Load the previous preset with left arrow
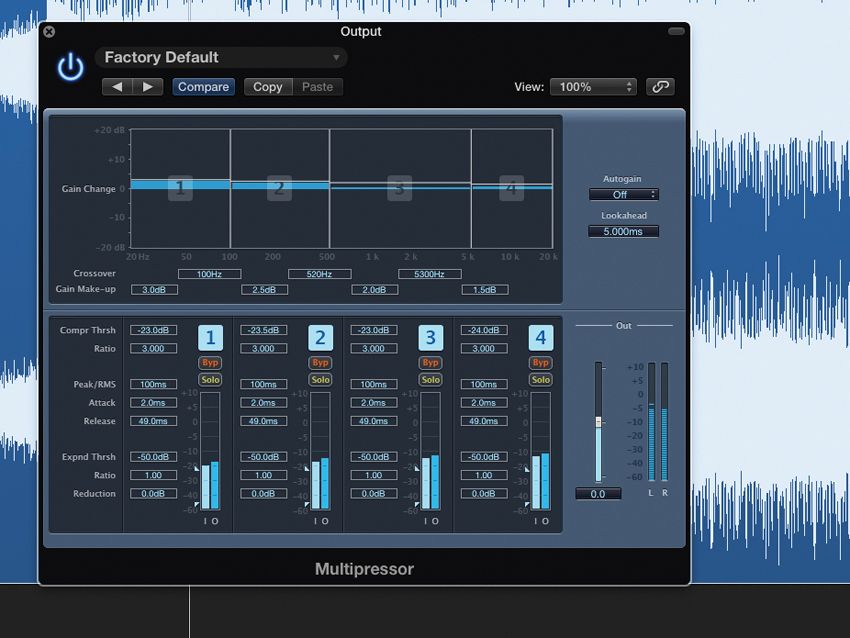The image size is (850, 638). (x=117, y=87)
